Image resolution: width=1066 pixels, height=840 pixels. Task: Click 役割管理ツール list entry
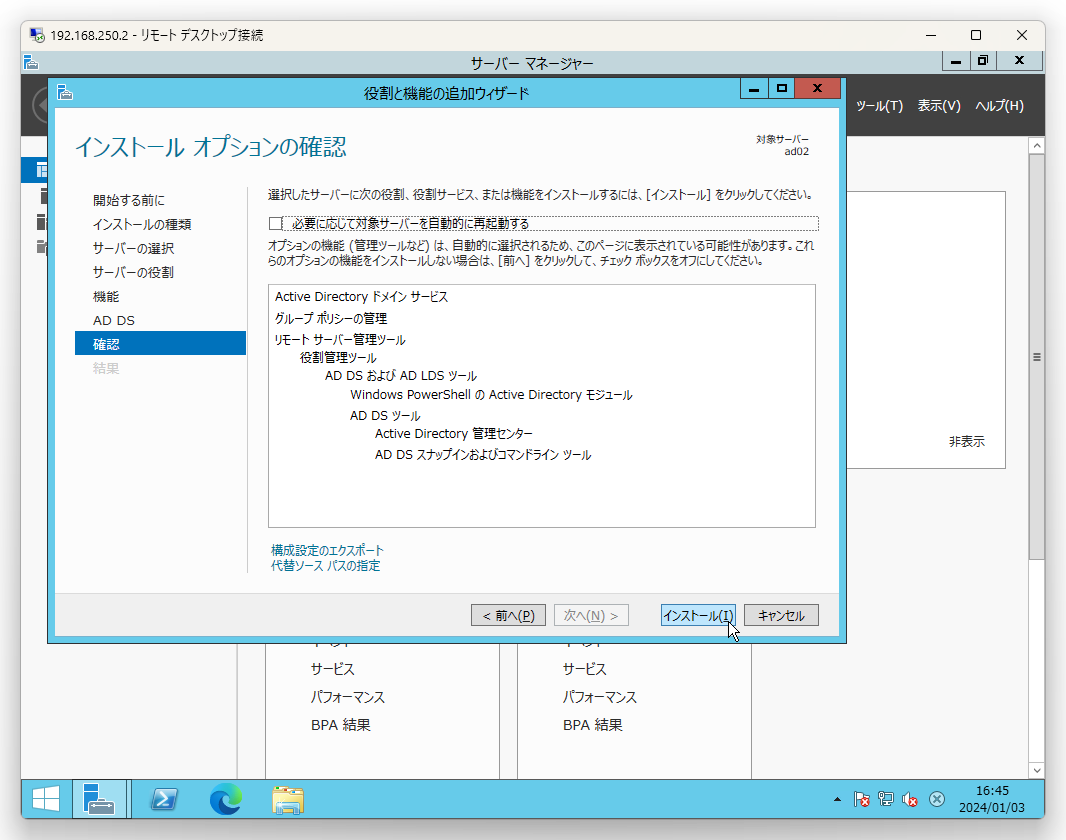[x=338, y=357]
